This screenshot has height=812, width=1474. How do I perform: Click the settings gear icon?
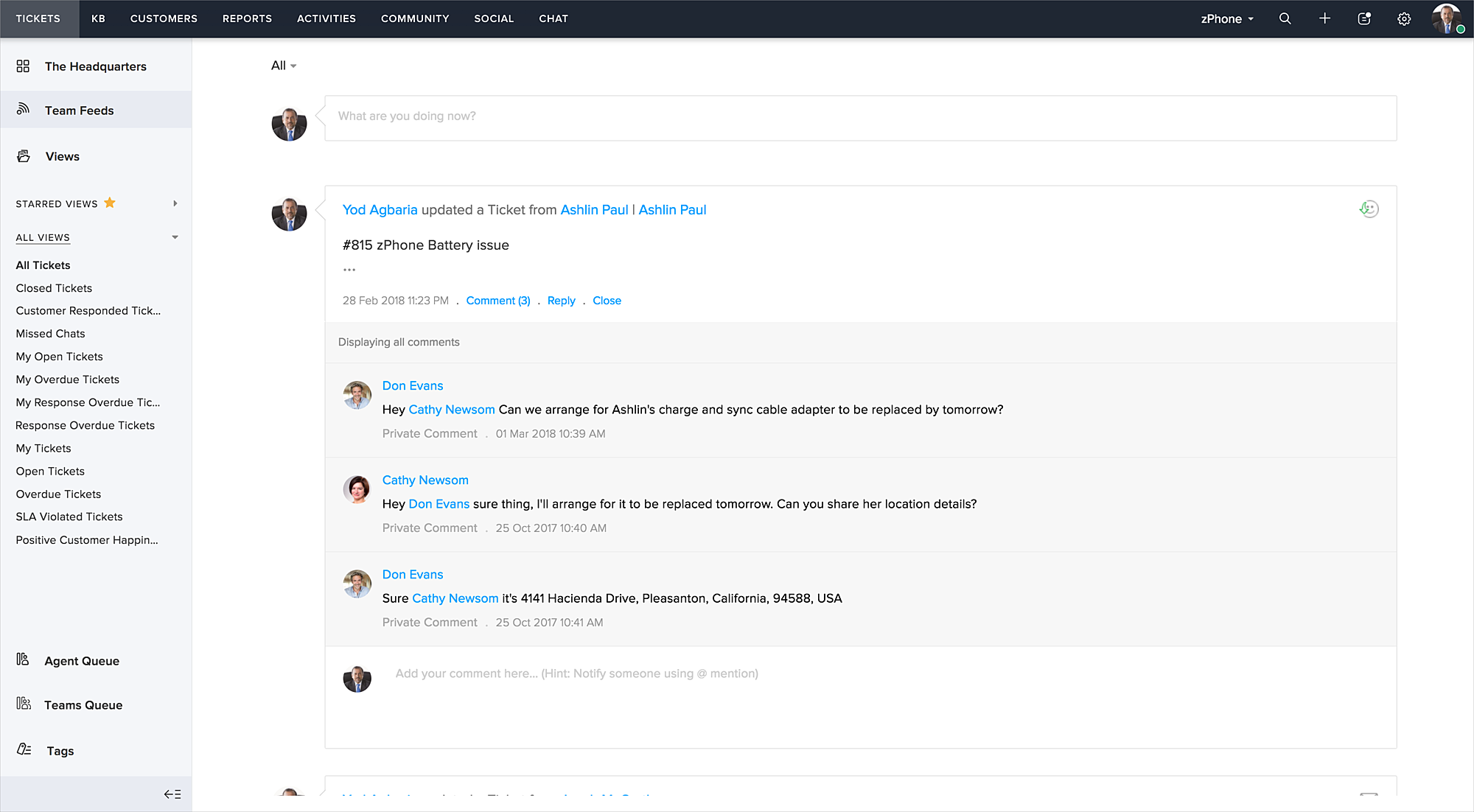click(x=1403, y=19)
